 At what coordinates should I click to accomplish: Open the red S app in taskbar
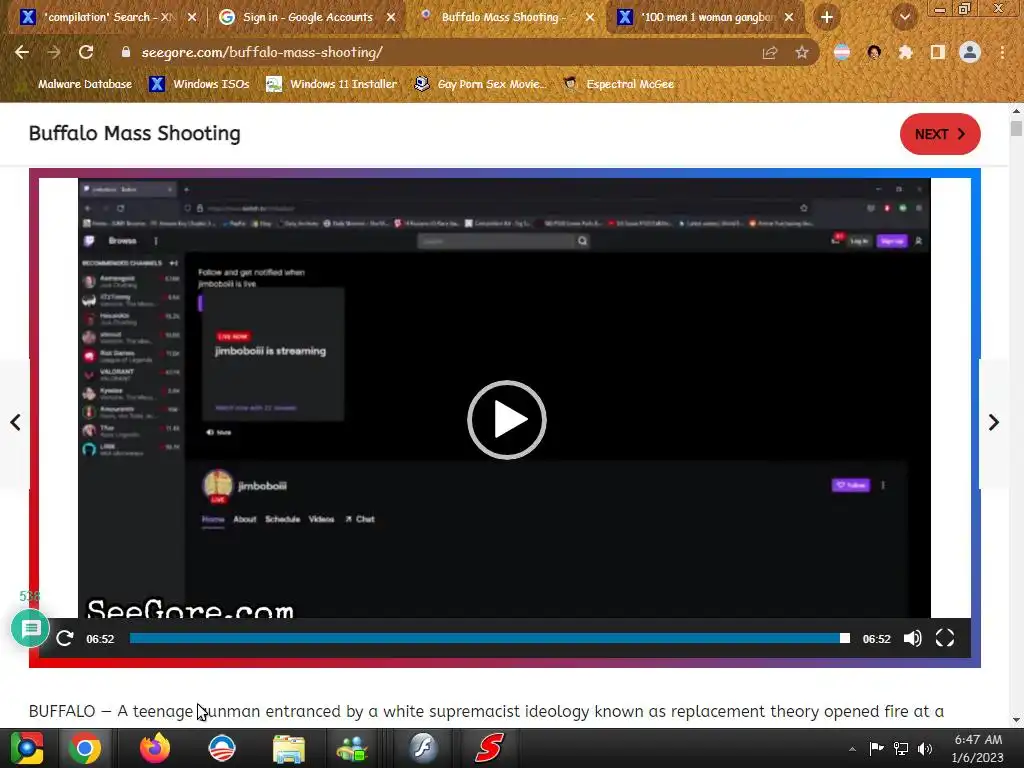pos(490,748)
